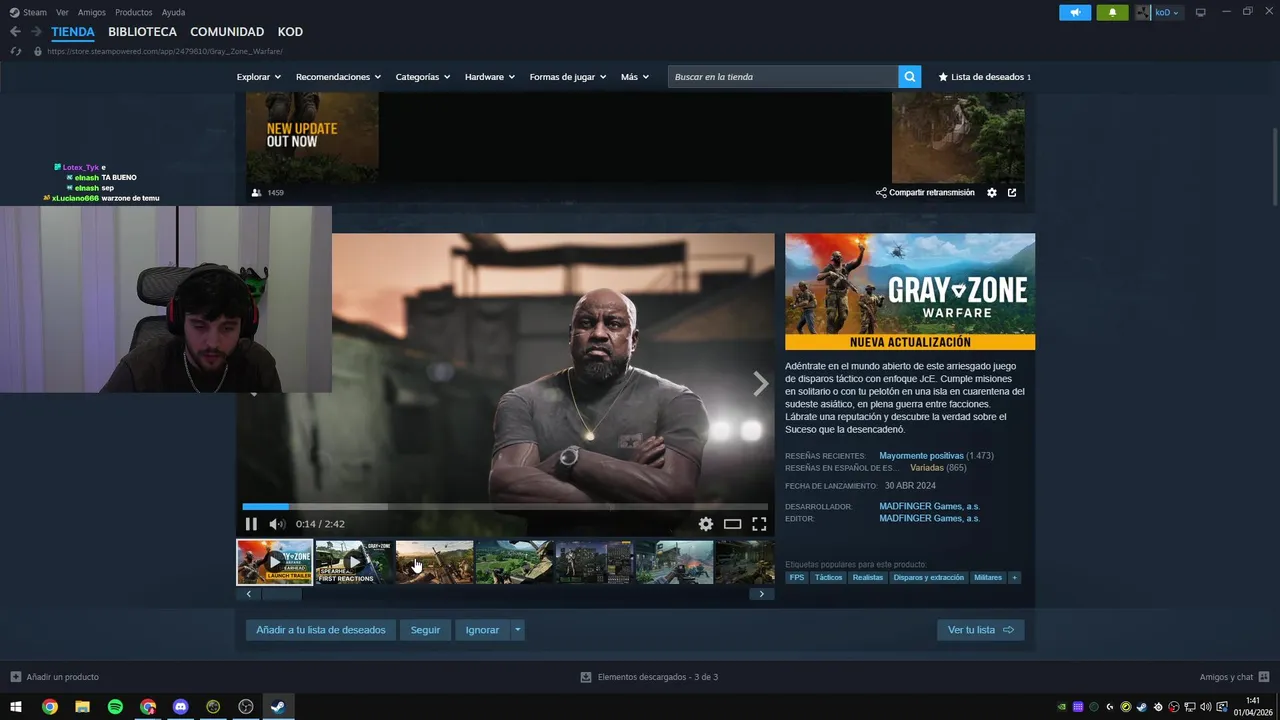Image resolution: width=1280 pixels, height=720 pixels.
Task: Expand the Hardware dropdown
Action: tap(490, 77)
